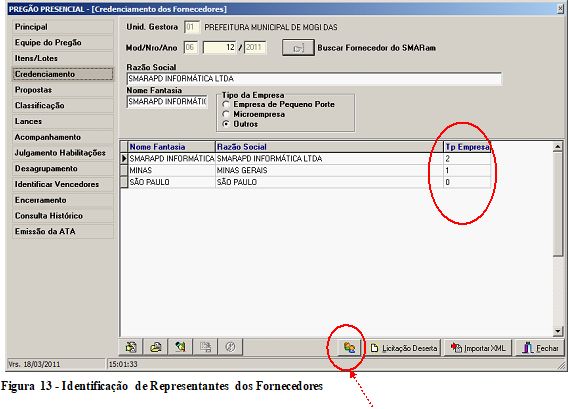Click the grid scrollbar up arrow
This screenshot has height=409, width=569.
pyautogui.click(x=558, y=147)
